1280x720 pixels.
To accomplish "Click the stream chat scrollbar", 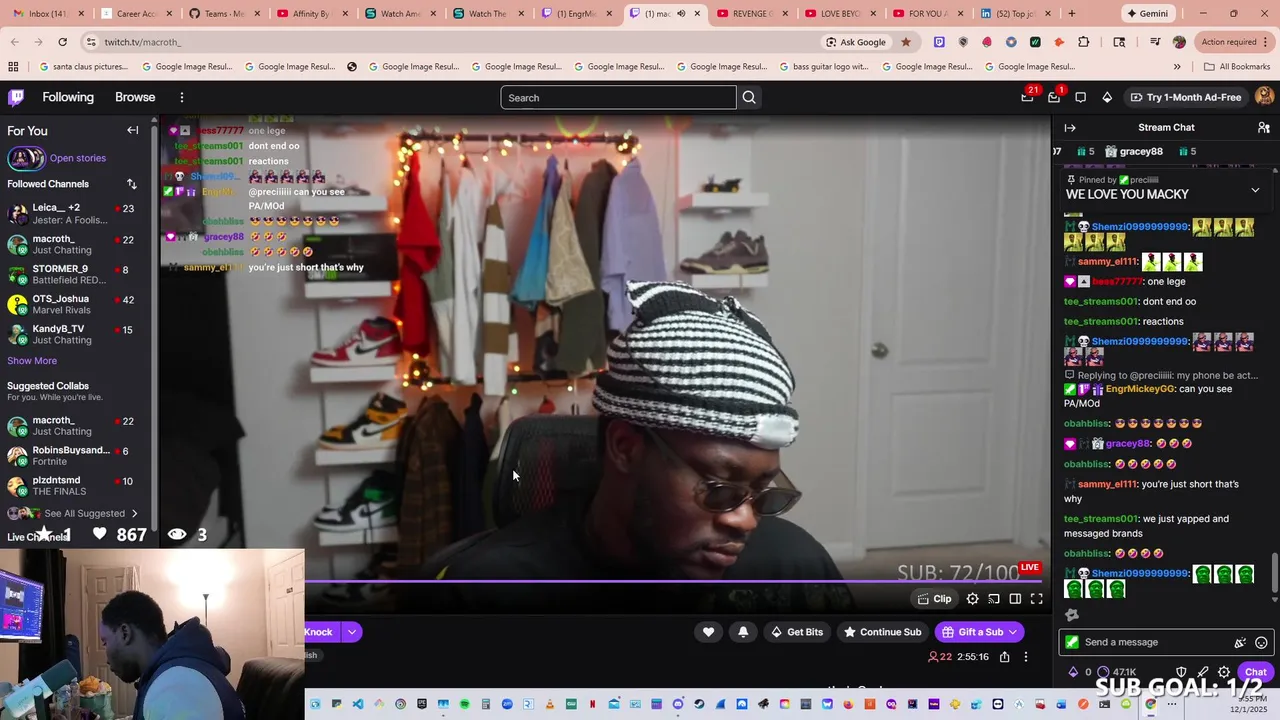I will tap(1274, 573).
